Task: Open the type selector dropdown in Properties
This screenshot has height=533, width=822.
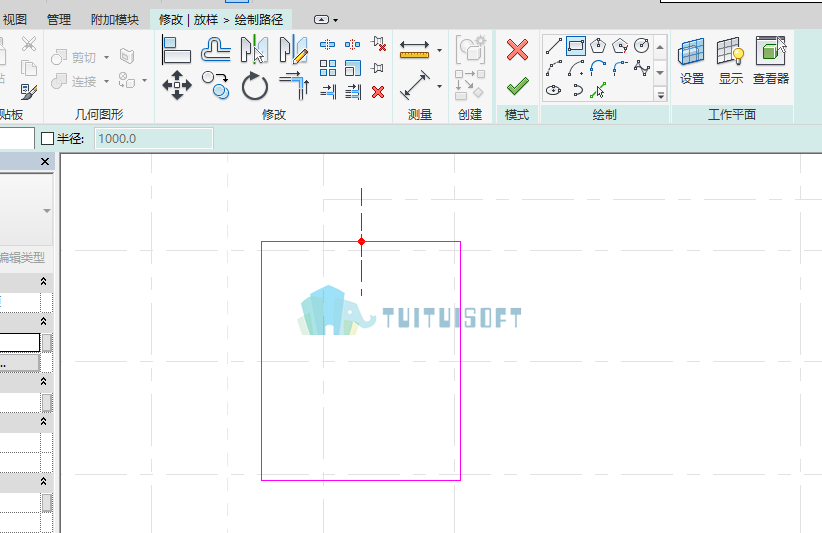Action: coord(47,211)
